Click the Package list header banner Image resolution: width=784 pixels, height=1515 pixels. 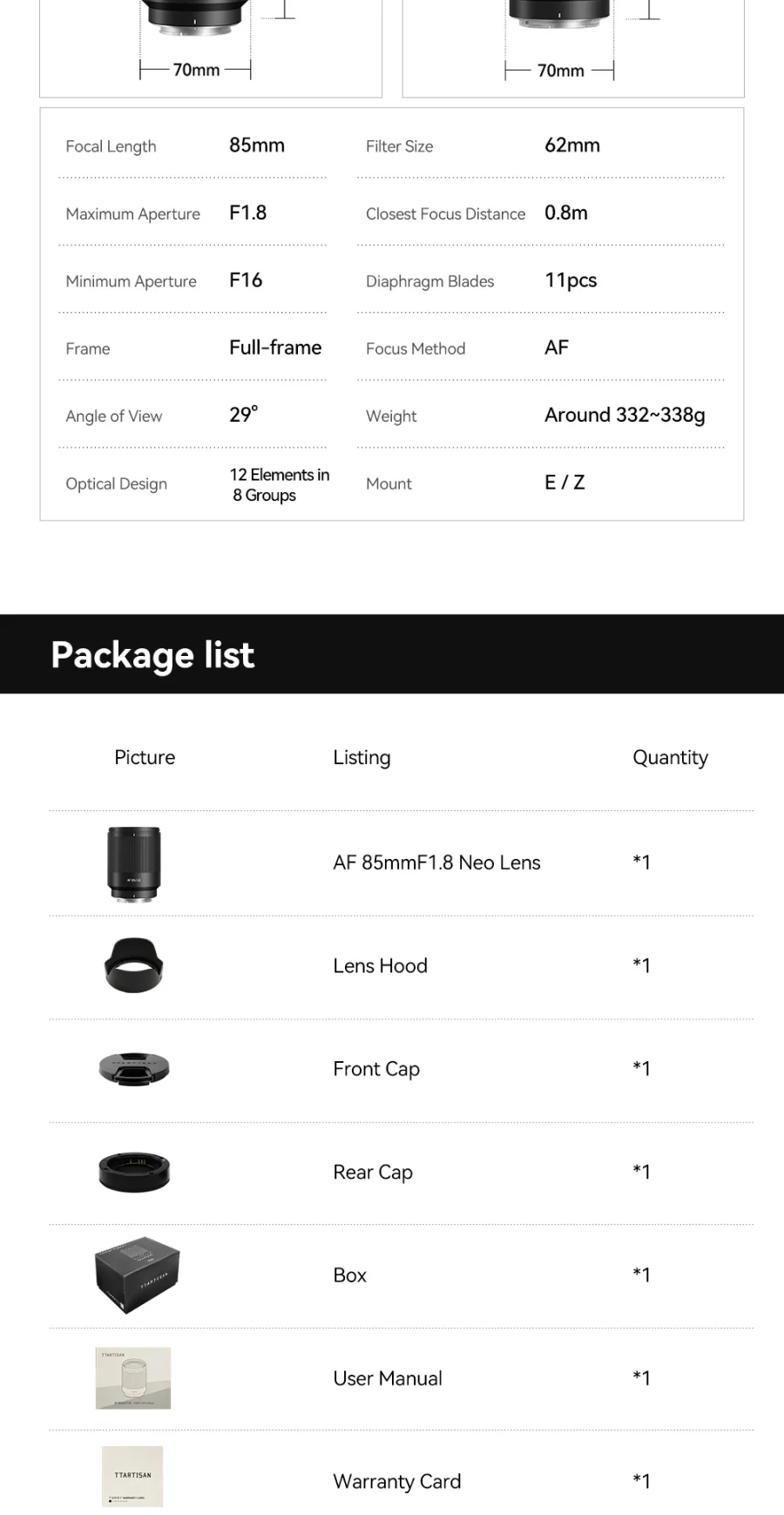tap(392, 654)
